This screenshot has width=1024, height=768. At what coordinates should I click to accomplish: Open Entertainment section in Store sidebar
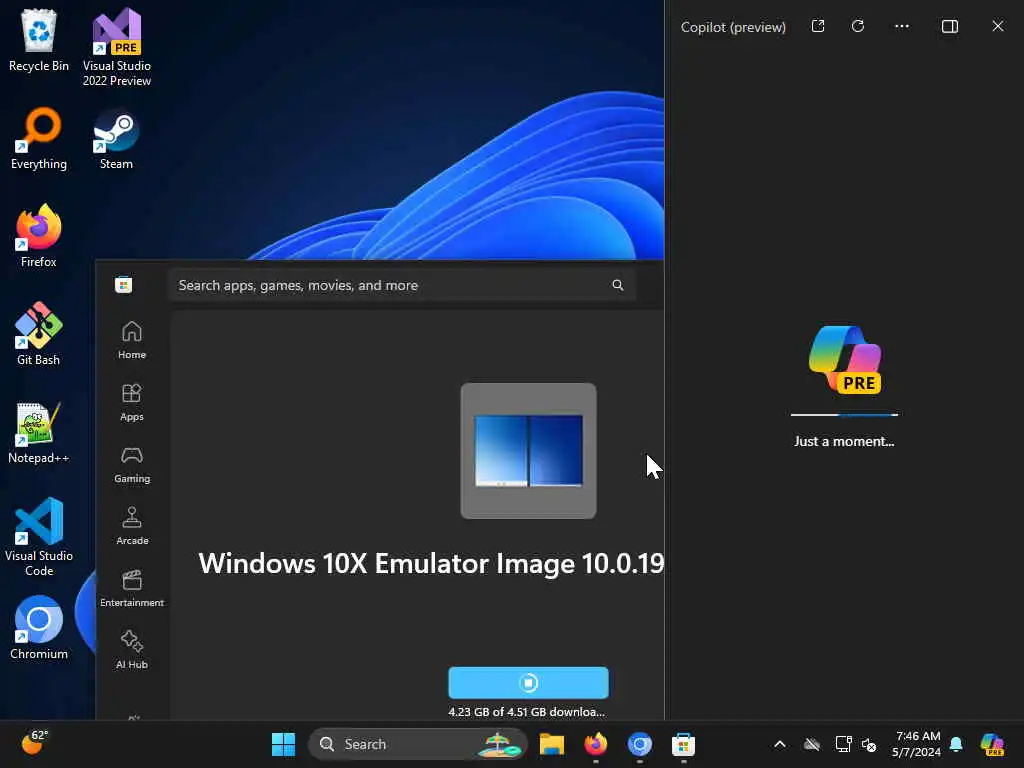click(x=132, y=588)
